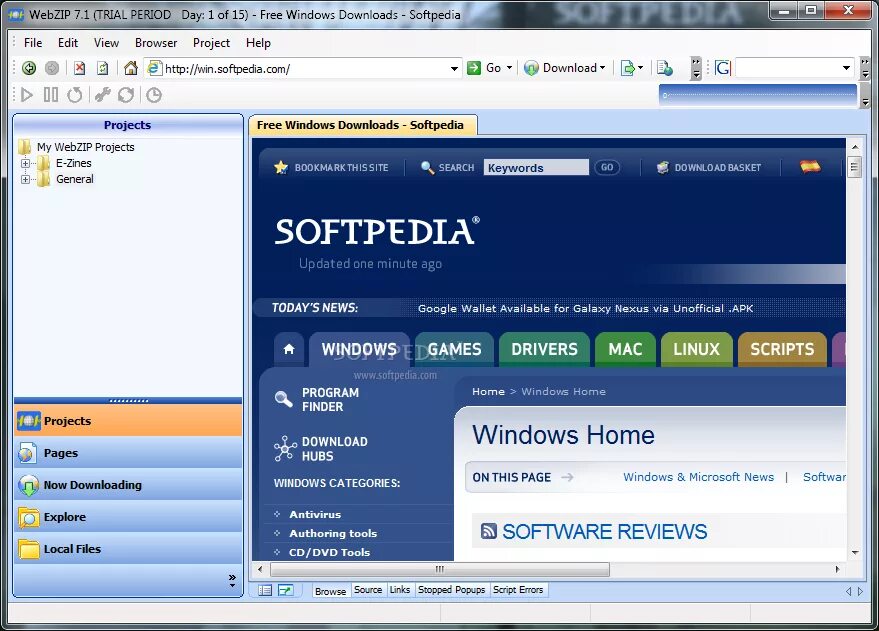This screenshot has width=879, height=631.
Task: Open the GAMES category tab
Action: tap(455, 349)
